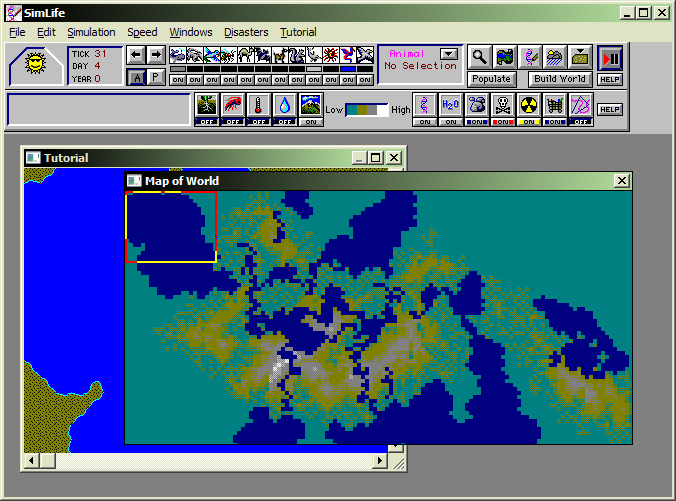Click the HELP button beside the pink squiggle icon
Viewport: 676px width, 501px height.
[610, 110]
